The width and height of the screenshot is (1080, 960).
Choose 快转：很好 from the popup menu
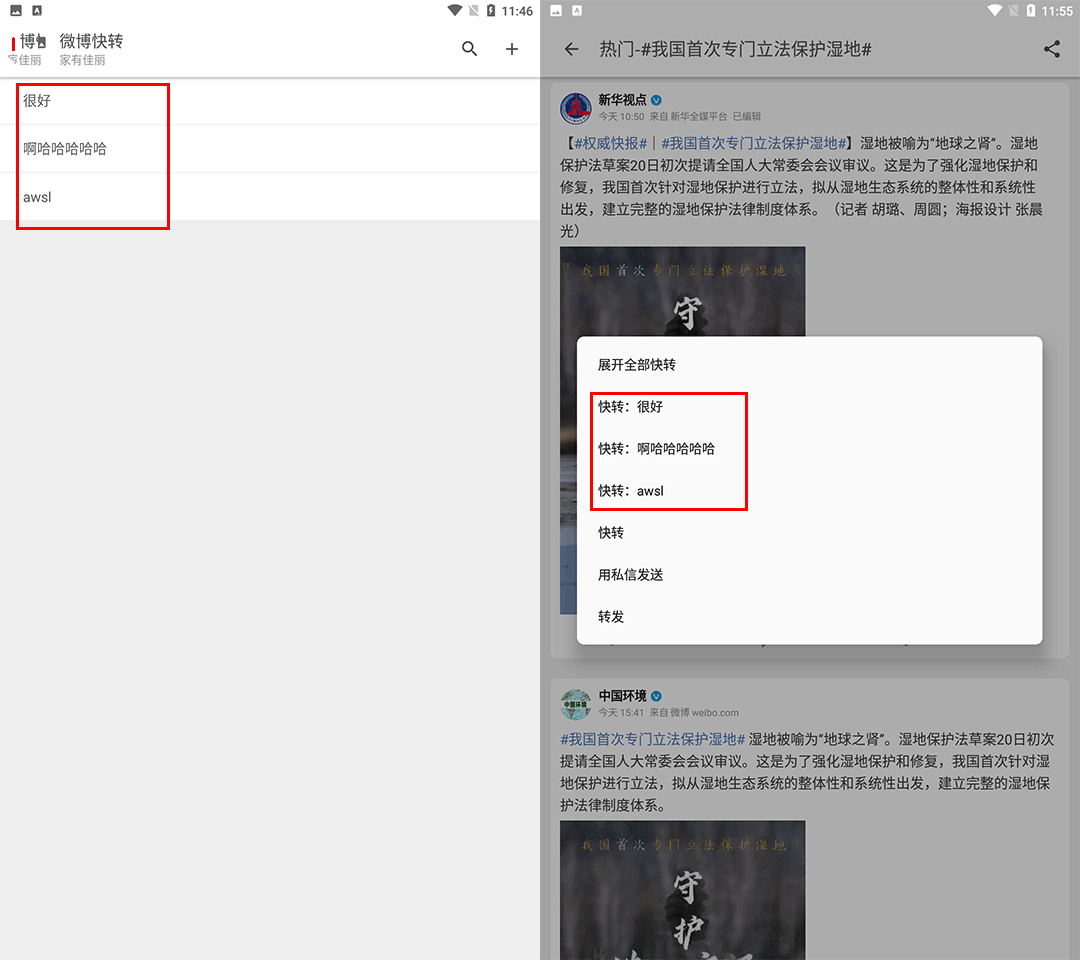[809, 407]
